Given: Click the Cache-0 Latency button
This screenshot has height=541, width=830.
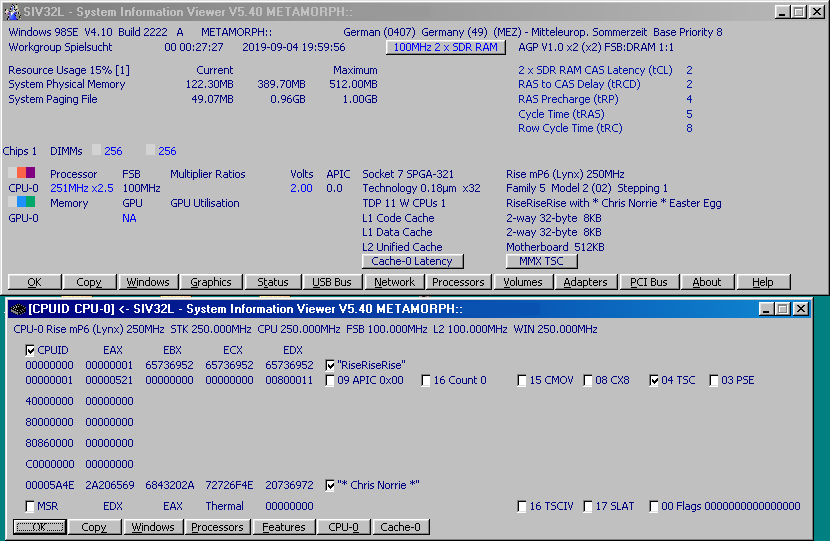Looking at the screenshot, I should click(x=412, y=262).
